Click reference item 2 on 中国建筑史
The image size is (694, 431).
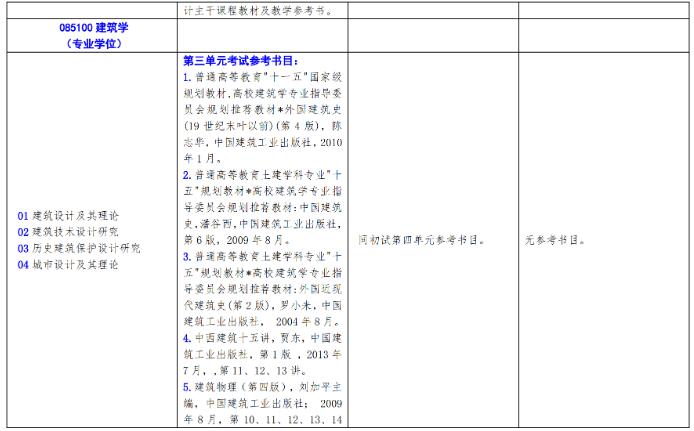click(x=262, y=207)
